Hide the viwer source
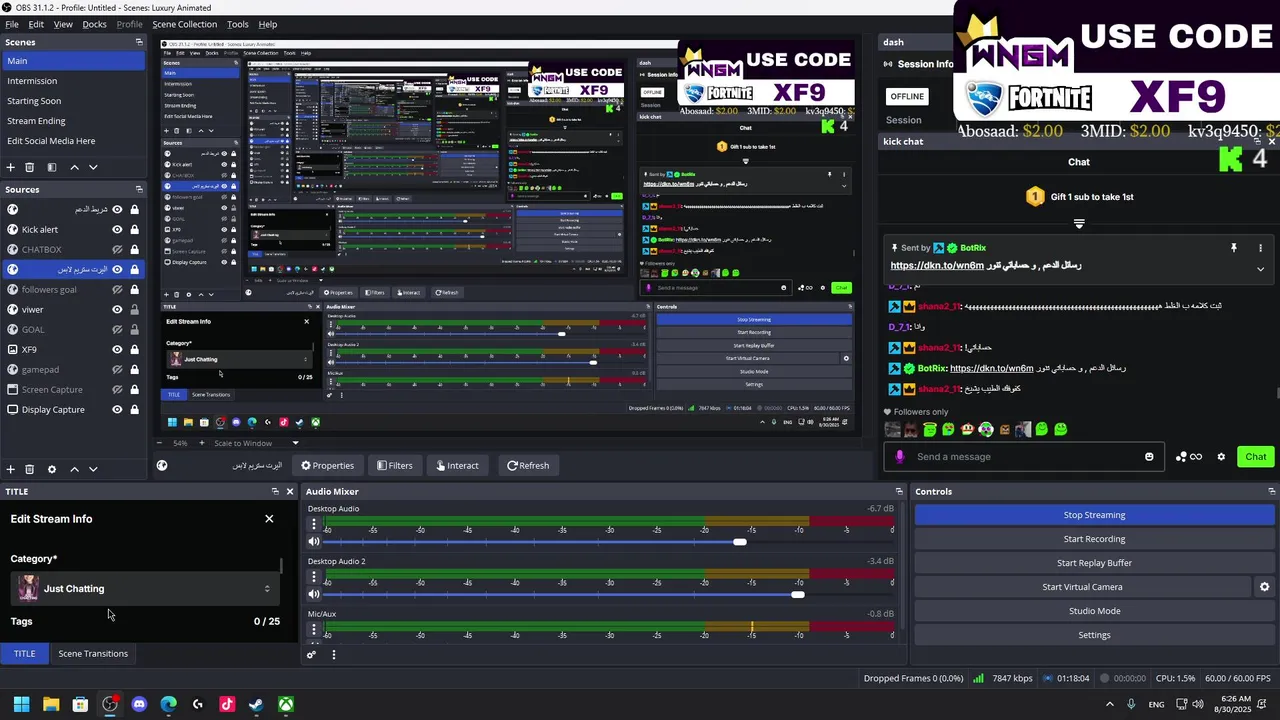Screen dimensions: 1280x720 click(117, 309)
